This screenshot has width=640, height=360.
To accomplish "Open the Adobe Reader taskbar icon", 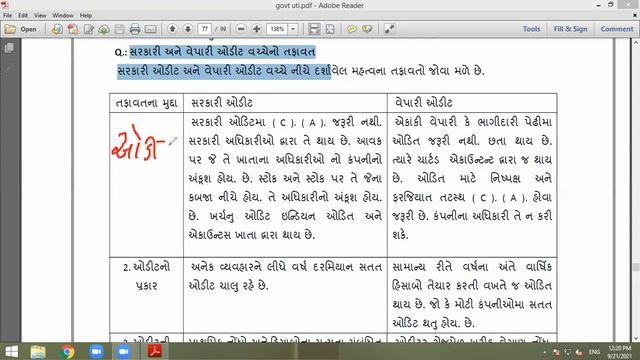I will tap(155, 351).
